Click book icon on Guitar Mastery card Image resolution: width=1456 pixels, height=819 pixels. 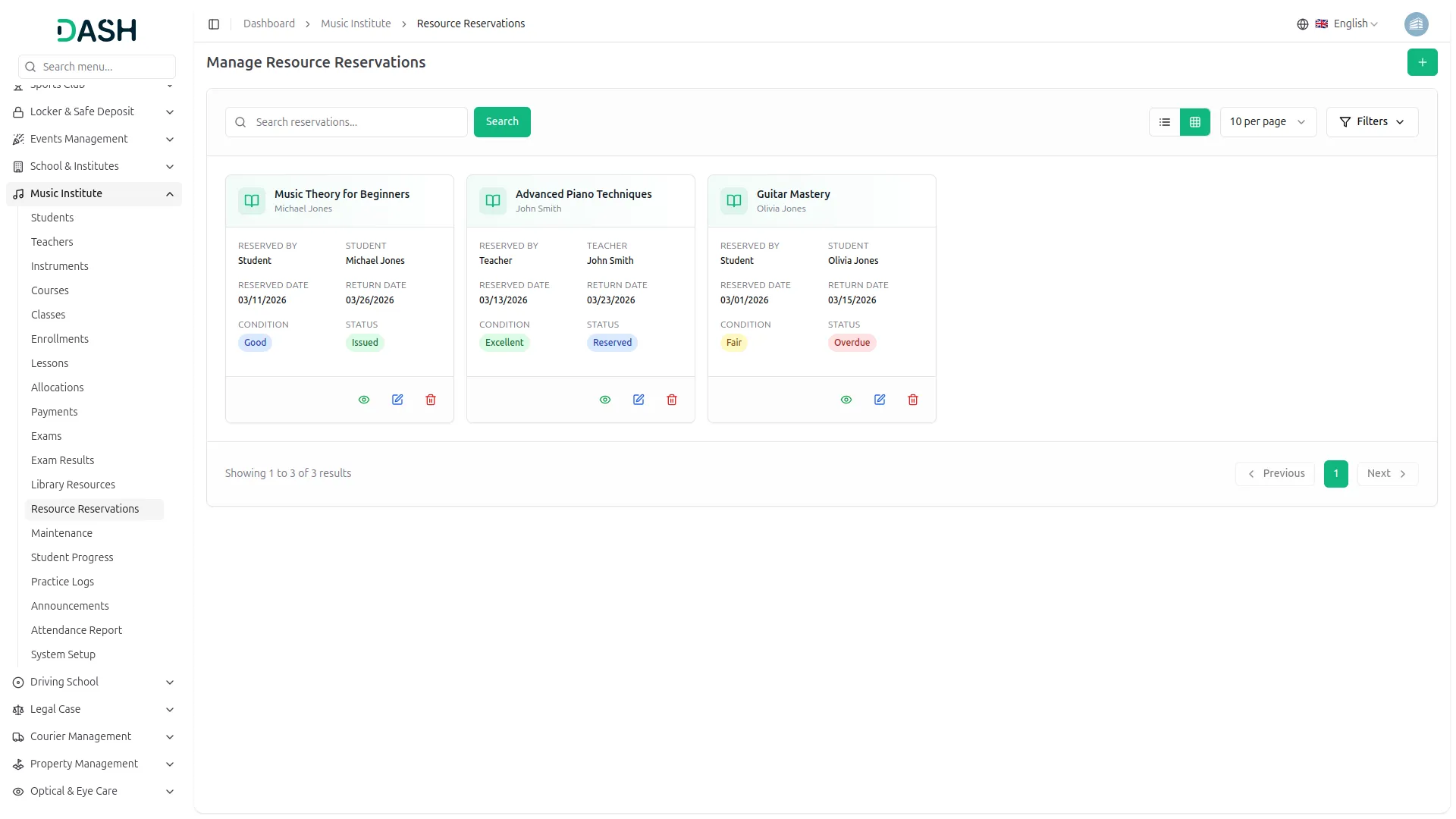(733, 201)
